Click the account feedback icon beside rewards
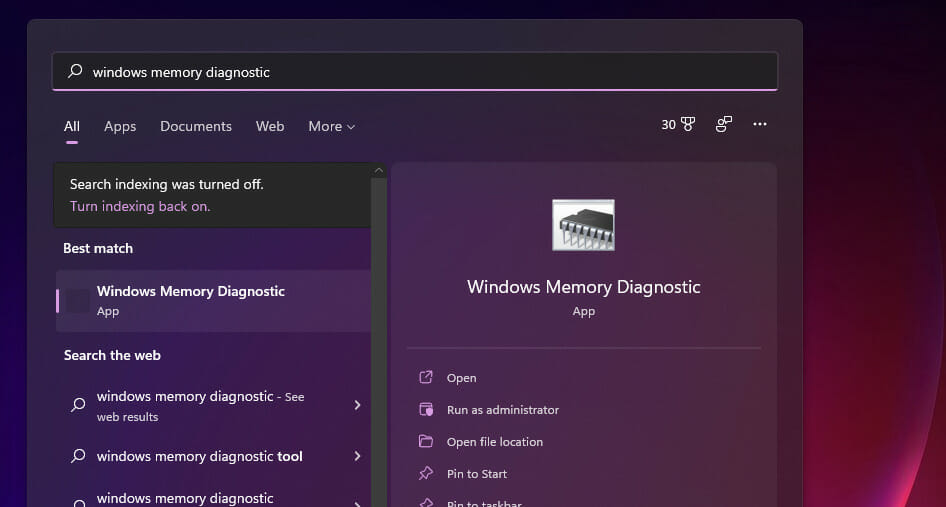 pyautogui.click(x=724, y=124)
